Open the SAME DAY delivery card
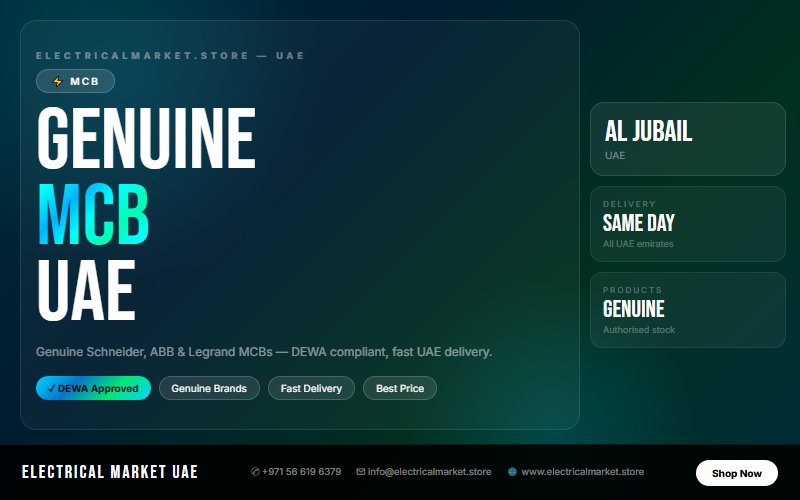 [688, 224]
